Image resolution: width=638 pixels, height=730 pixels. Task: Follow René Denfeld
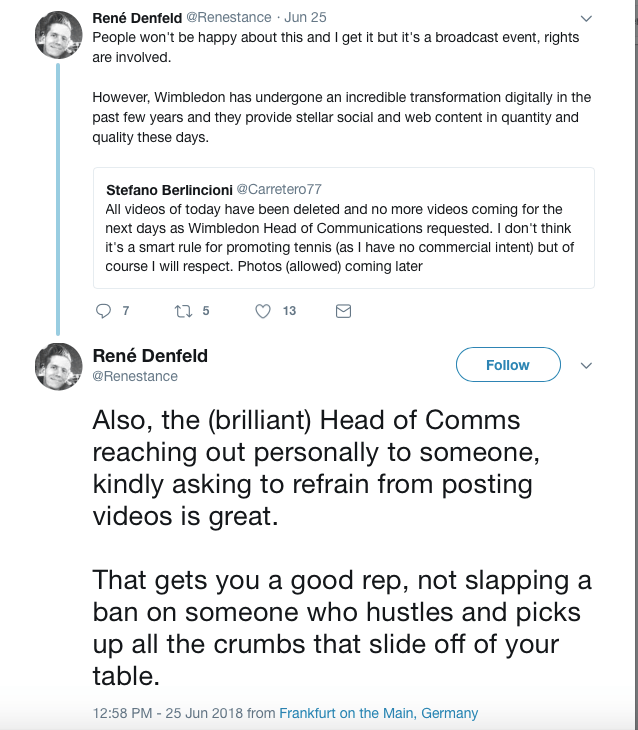tap(507, 365)
